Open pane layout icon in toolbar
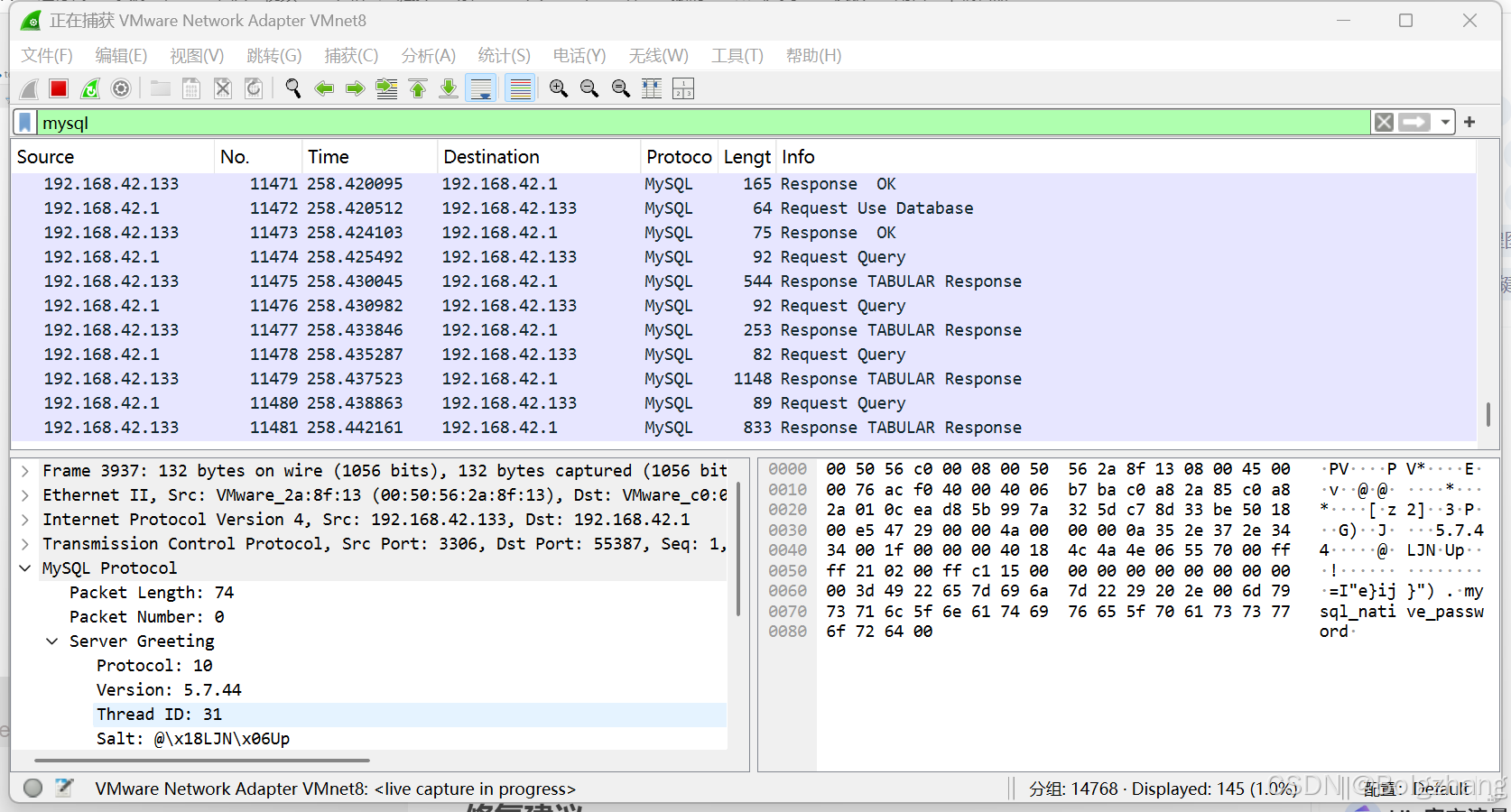Image resolution: width=1511 pixels, height=812 pixels. 683,88
